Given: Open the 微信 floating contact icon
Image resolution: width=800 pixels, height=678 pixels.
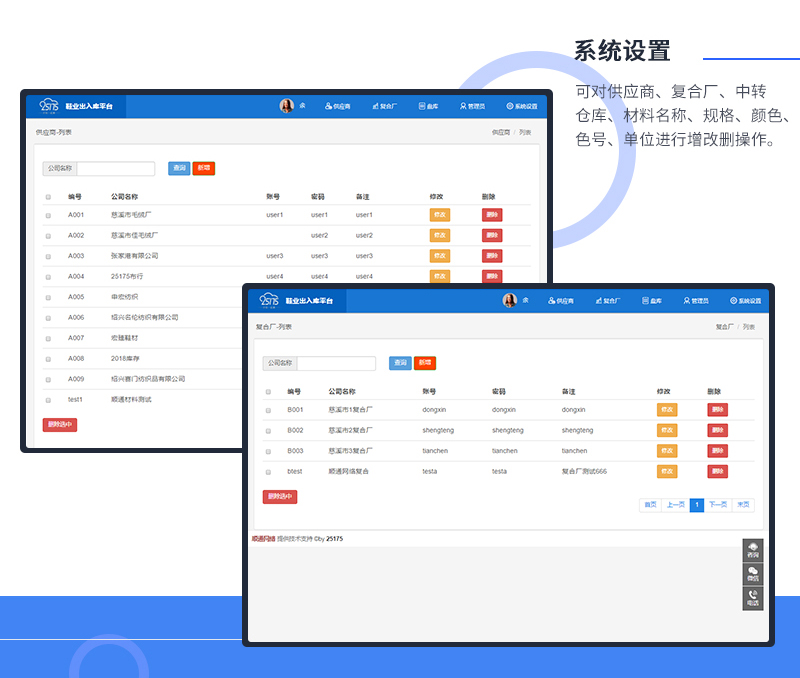Looking at the screenshot, I should [752, 574].
